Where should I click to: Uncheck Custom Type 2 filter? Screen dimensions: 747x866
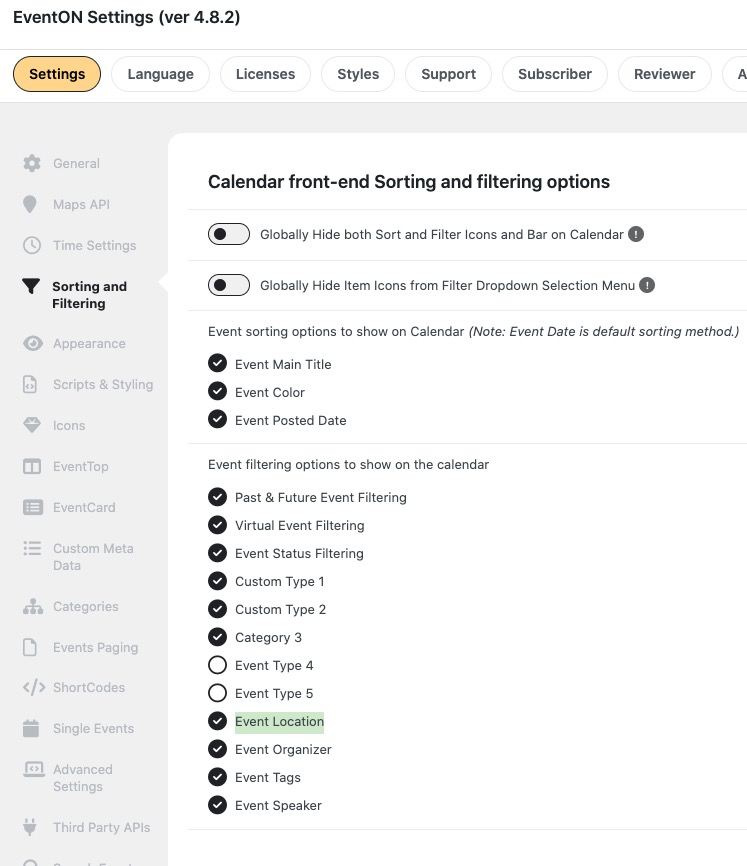point(218,609)
